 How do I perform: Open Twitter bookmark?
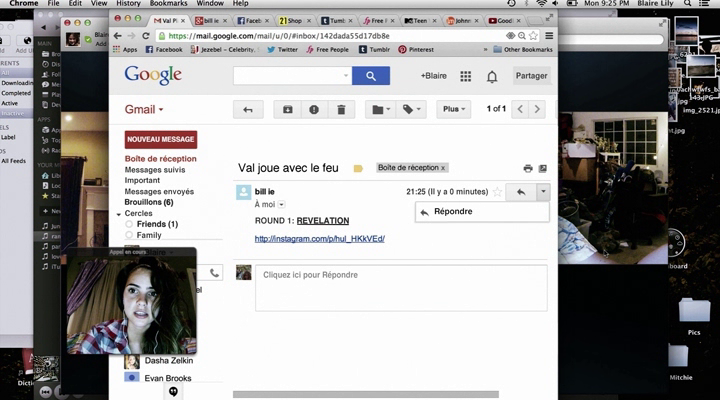282,50
